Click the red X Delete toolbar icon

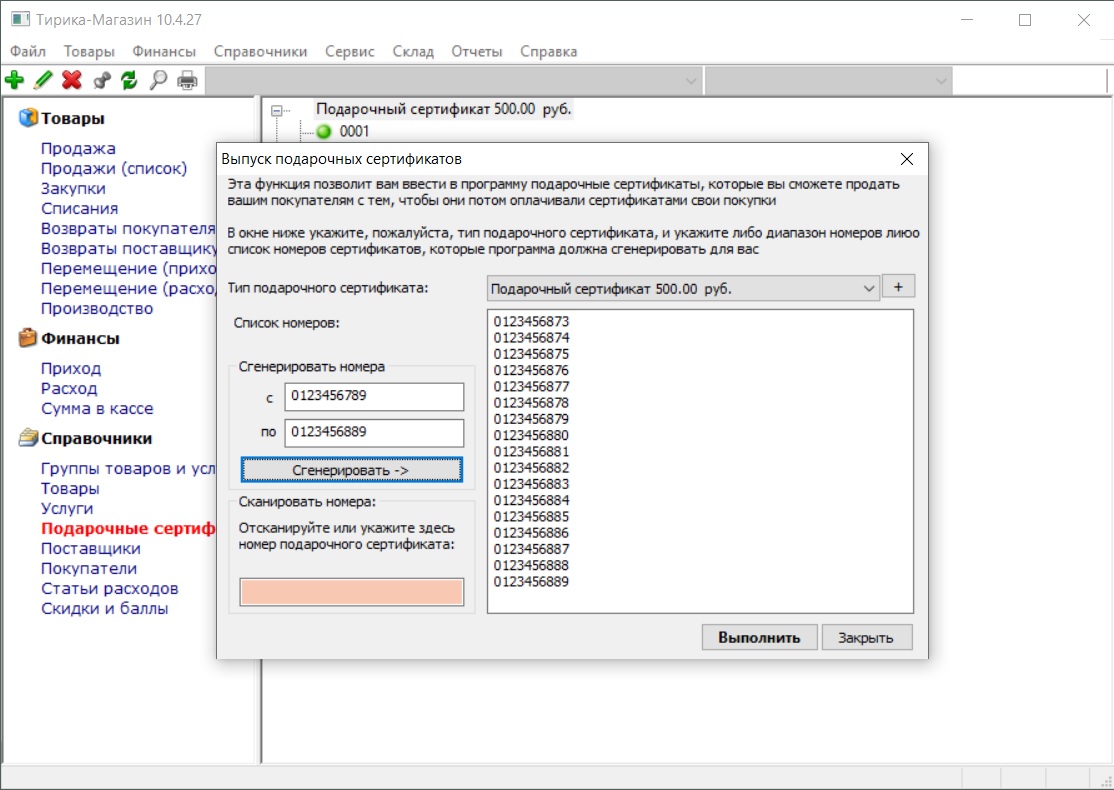(72, 80)
